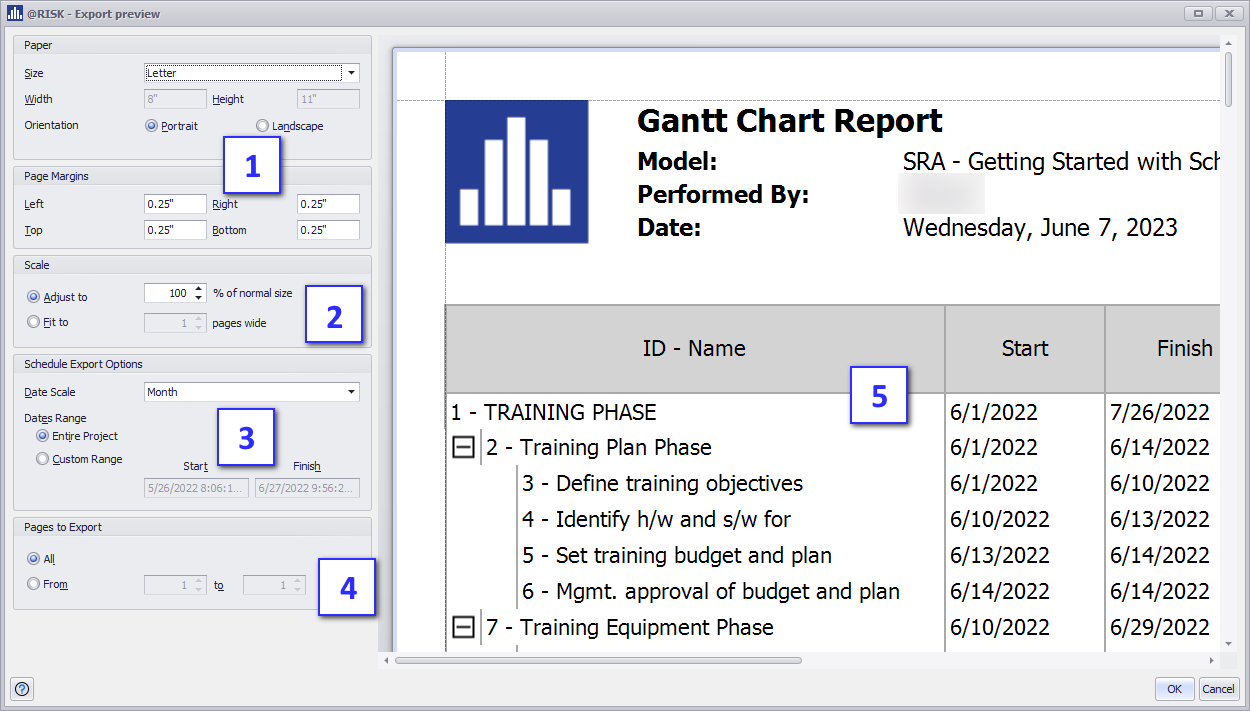Image resolution: width=1250 pixels, height=711 pixels.
Task: Select Custom Range for dates
Action: tap(42, 459)
